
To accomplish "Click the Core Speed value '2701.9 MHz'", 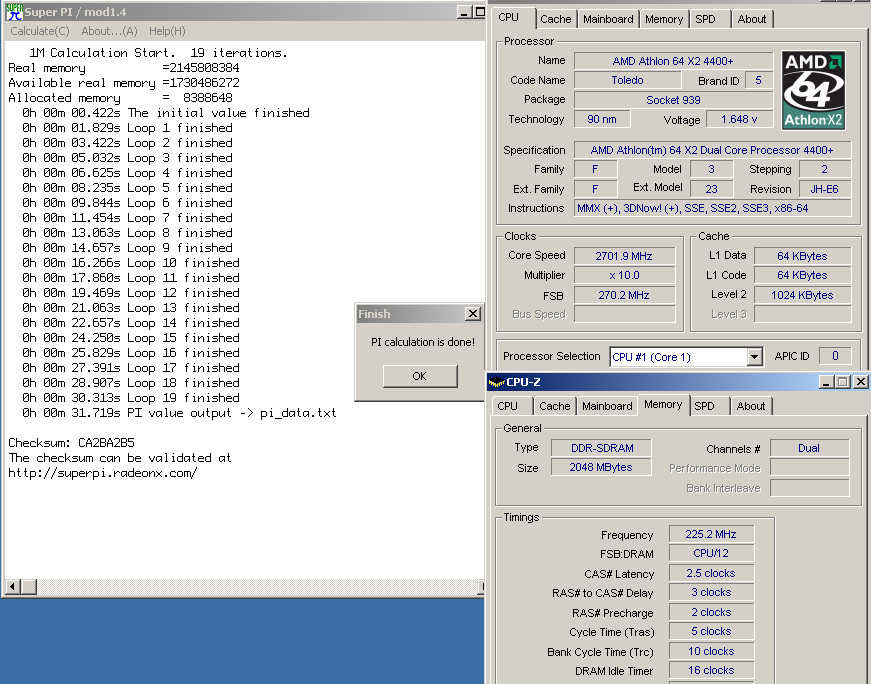I will (x=624, y=256).
